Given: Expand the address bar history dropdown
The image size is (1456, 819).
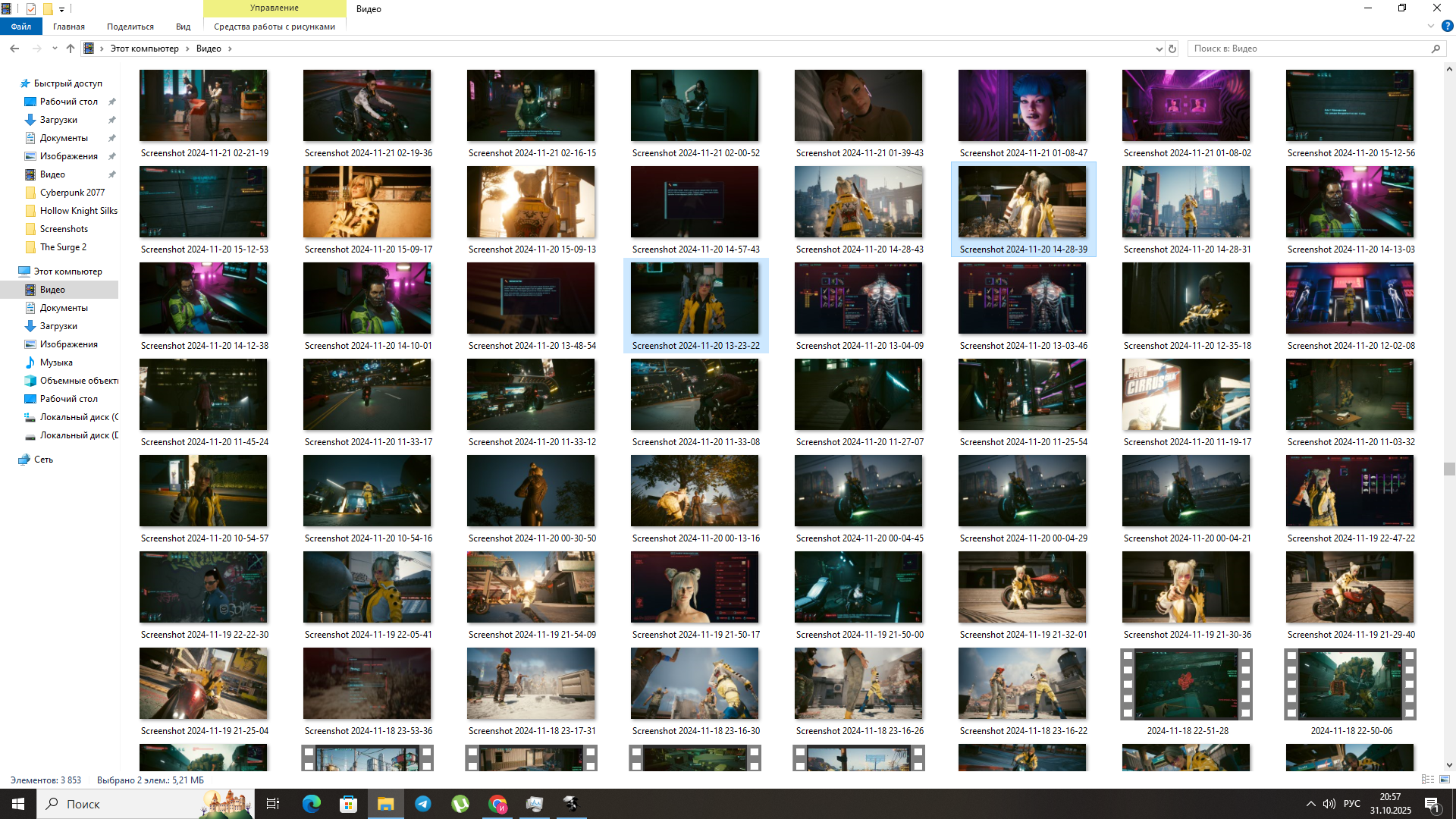Looking at the screenshot, I should pyautogui.click(x=1159, y=49).
